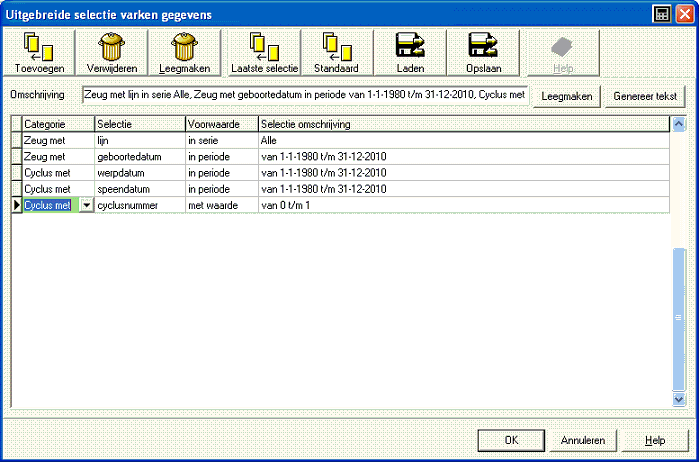Save selection with Opslaan icon
The width and height of the screenshot is (699, 462).
pyautogui.click(x=483, y=53)
